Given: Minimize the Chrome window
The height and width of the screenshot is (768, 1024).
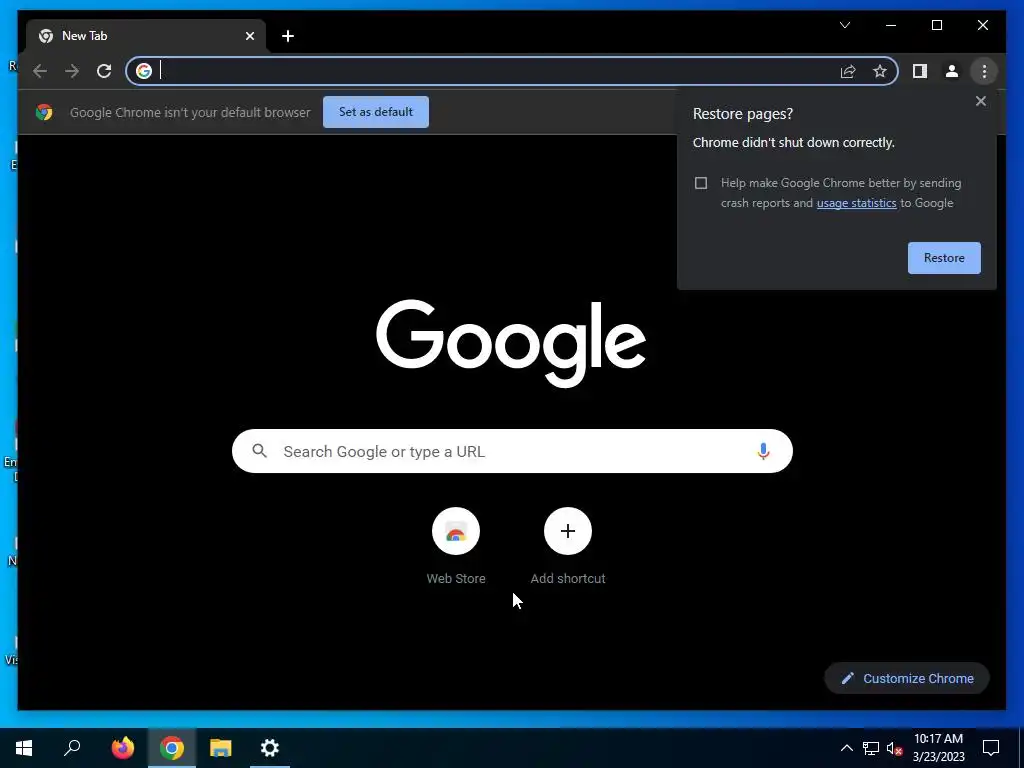Looking at the screenshot, I should point(891,25).
